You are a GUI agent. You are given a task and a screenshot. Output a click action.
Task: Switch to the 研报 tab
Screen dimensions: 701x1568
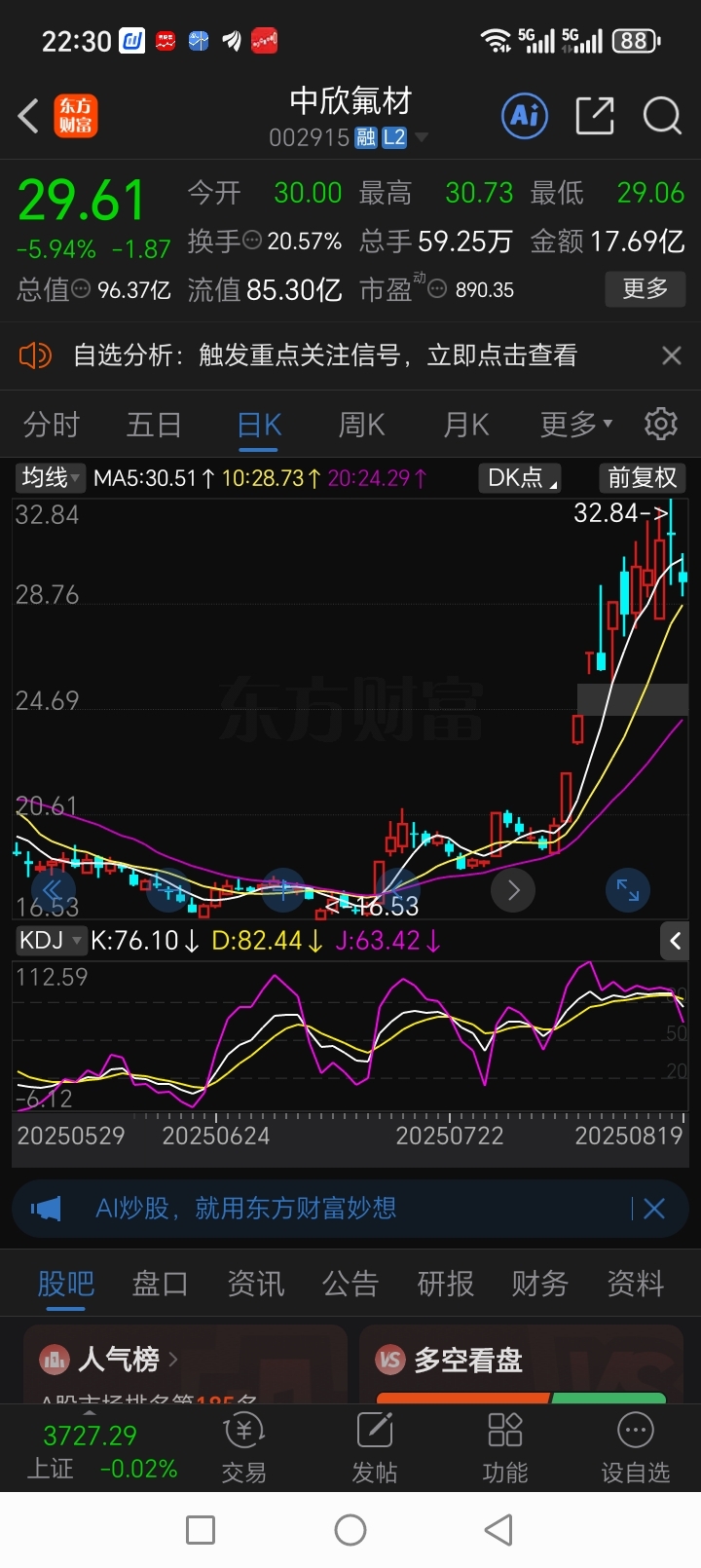point(446,1284)
